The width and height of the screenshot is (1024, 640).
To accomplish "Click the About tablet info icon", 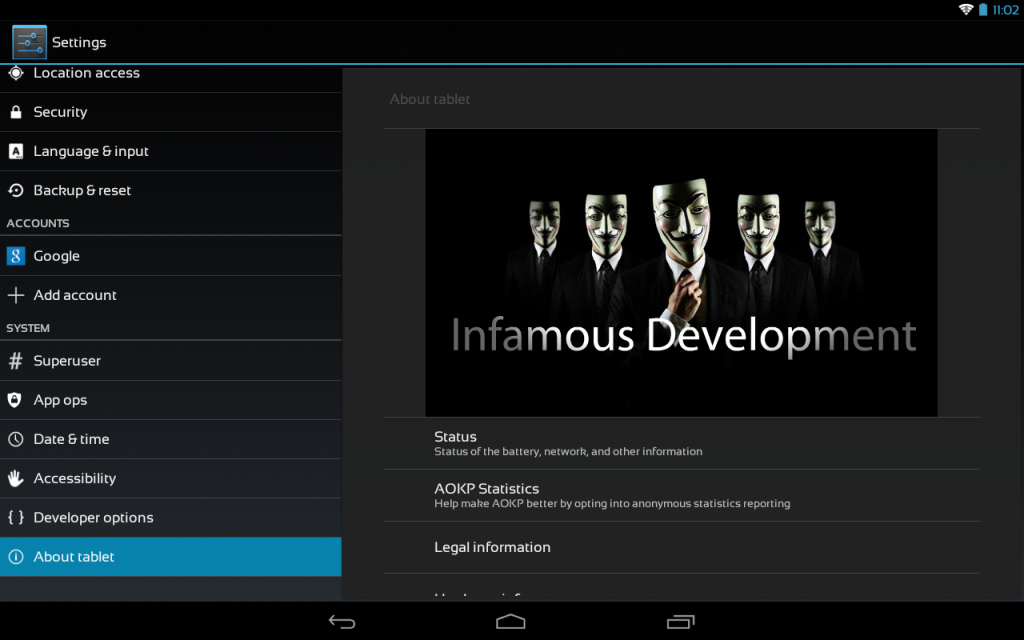I will [16, 556].
